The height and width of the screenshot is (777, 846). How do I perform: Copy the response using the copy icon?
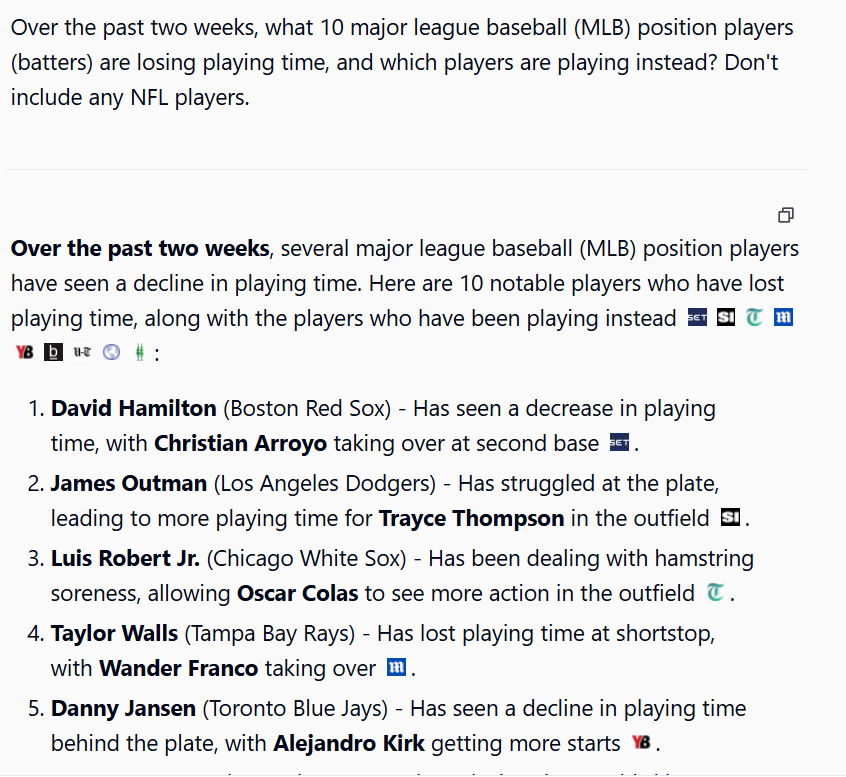coord(786,215)
